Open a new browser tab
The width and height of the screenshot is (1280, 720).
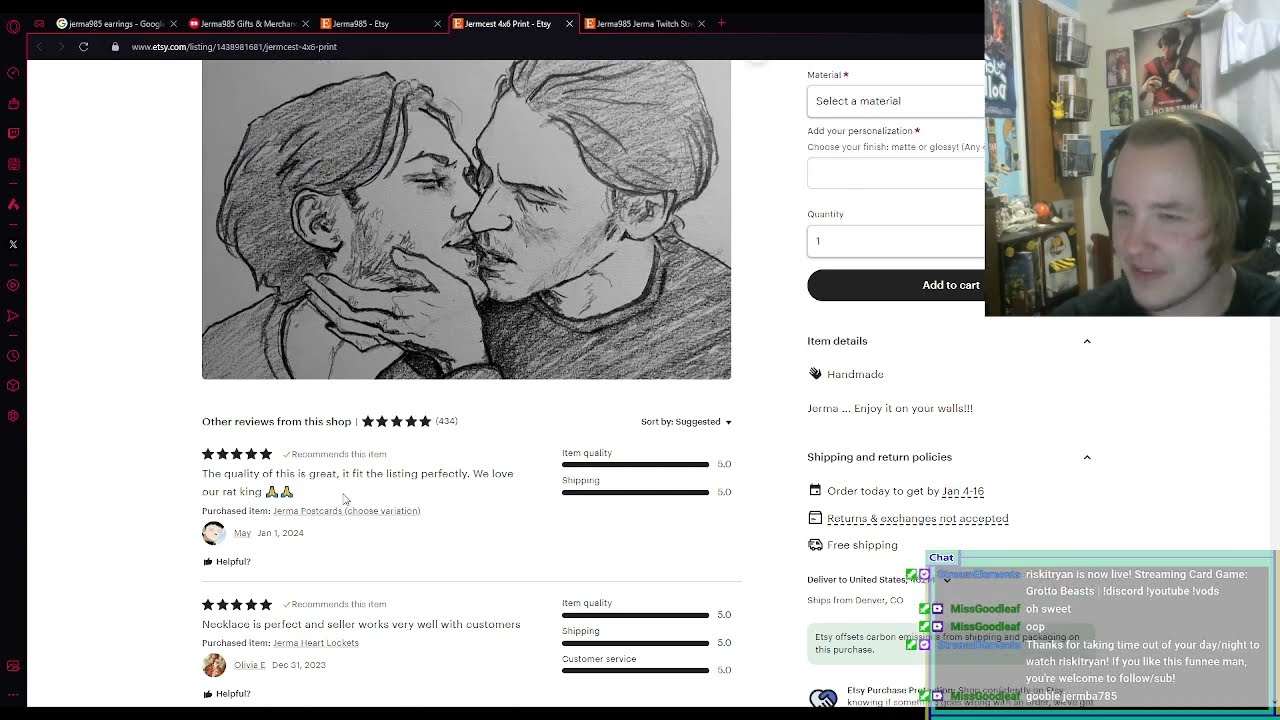[x=721, y=23]
